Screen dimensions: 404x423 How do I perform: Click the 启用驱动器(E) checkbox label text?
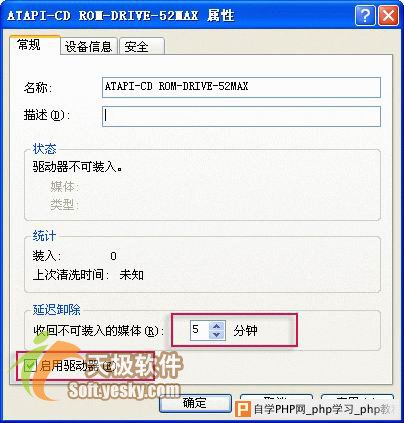[78, 366]
